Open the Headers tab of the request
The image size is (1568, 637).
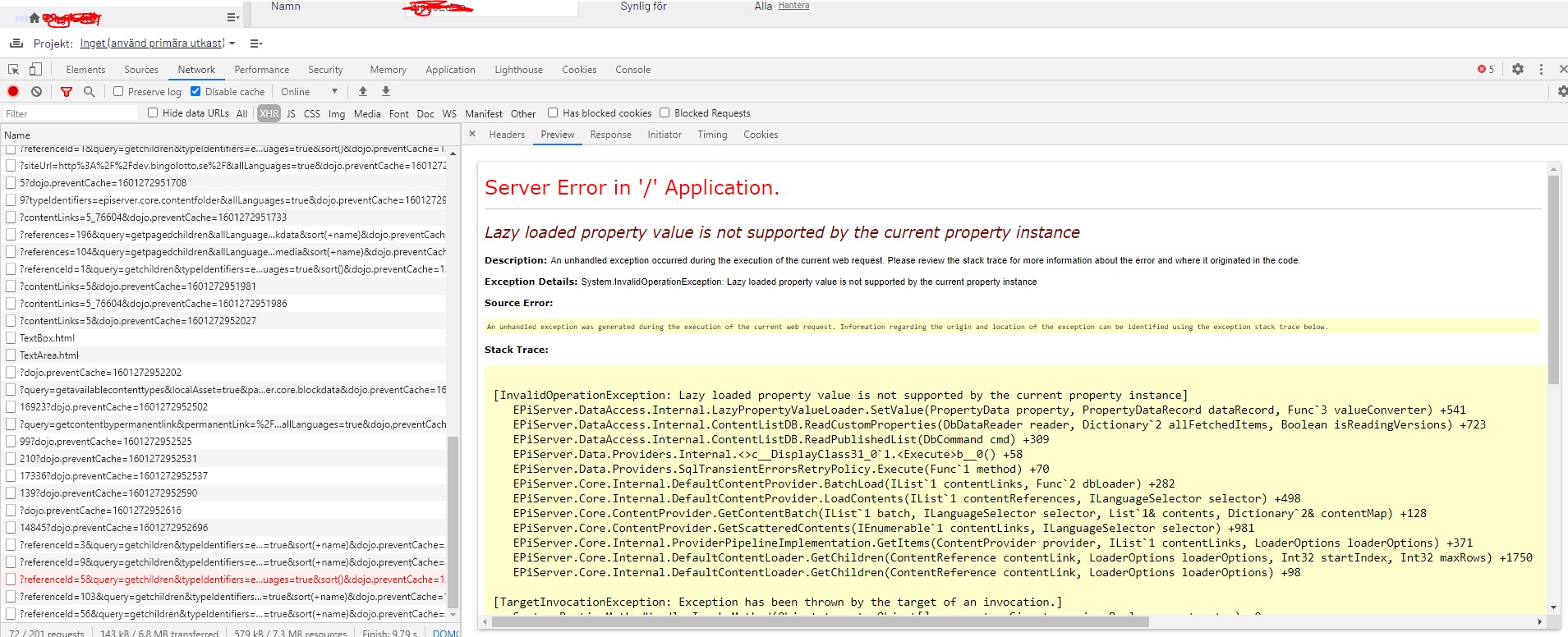coord(506,135)
